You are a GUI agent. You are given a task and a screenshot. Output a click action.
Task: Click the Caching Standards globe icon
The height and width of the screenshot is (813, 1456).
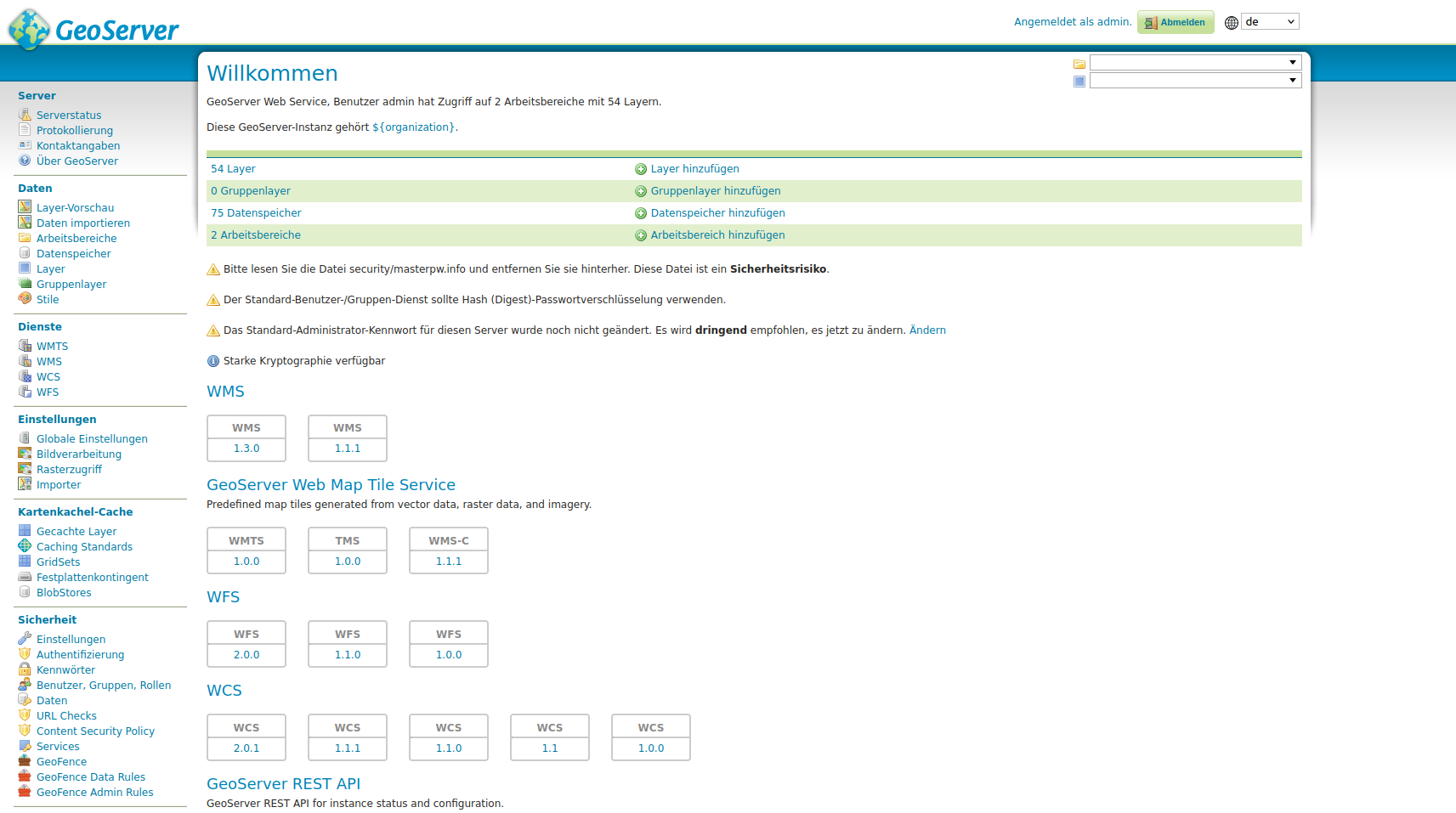[25, 546]
